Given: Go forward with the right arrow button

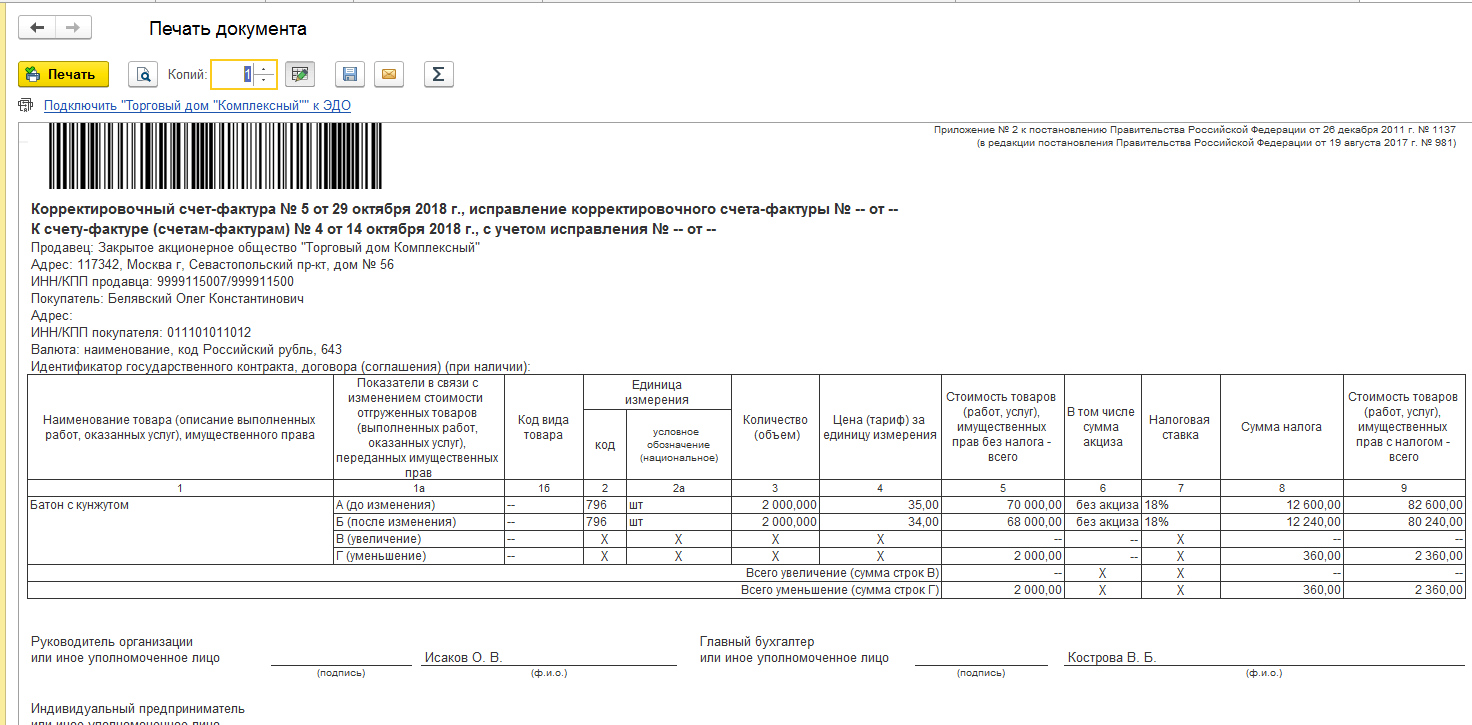Looking at the screenshot, I should point(73,28).
